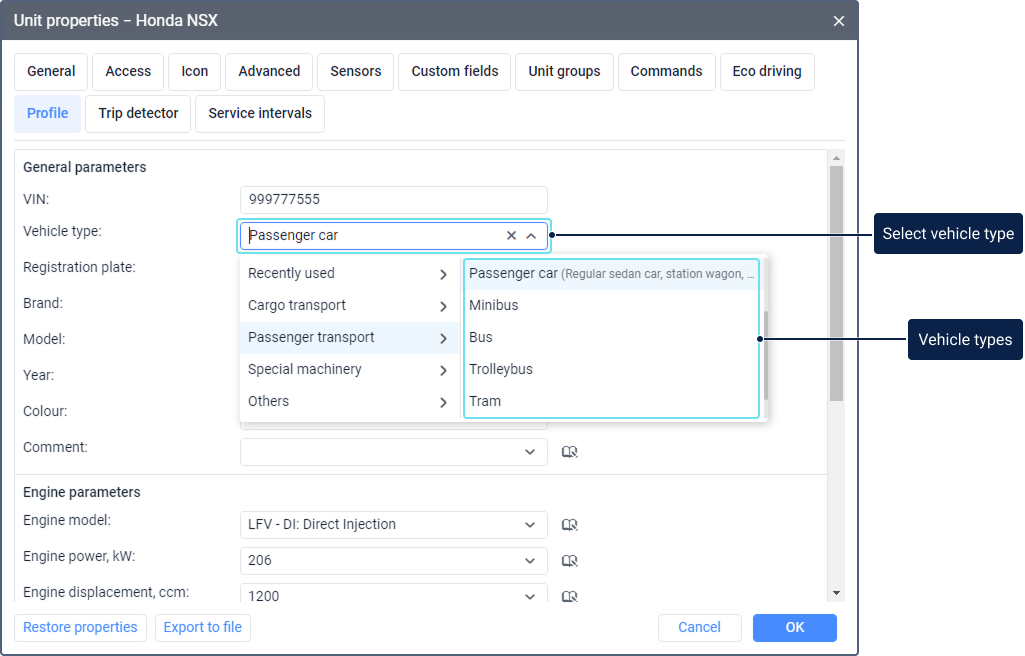Viewport: 1025px width, 656px height.
Task: Collapse the Vehicle type dropdown
Action: [531, 236]
